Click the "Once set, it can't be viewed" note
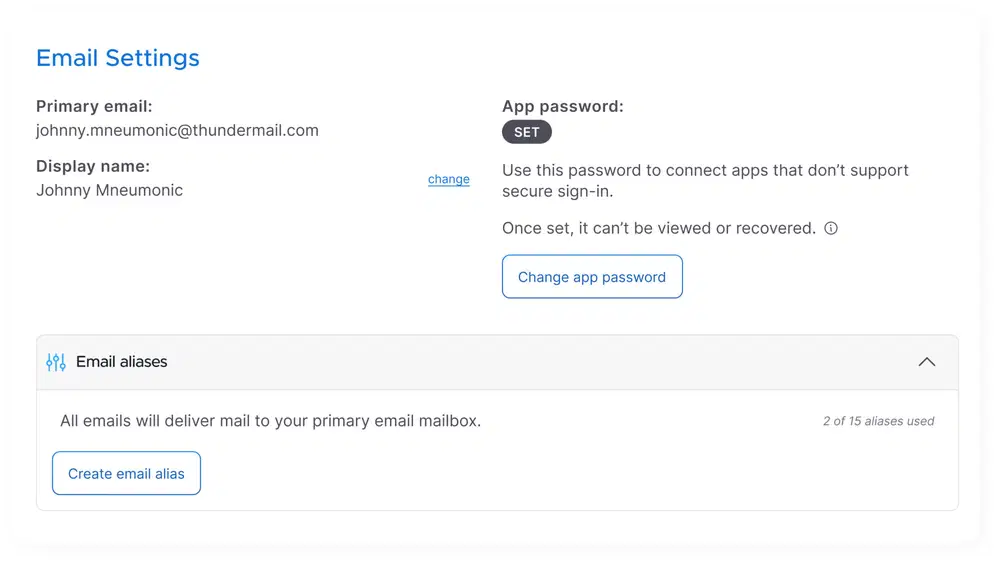This screenshot has width=1000, height=563. tap(659, 228)
